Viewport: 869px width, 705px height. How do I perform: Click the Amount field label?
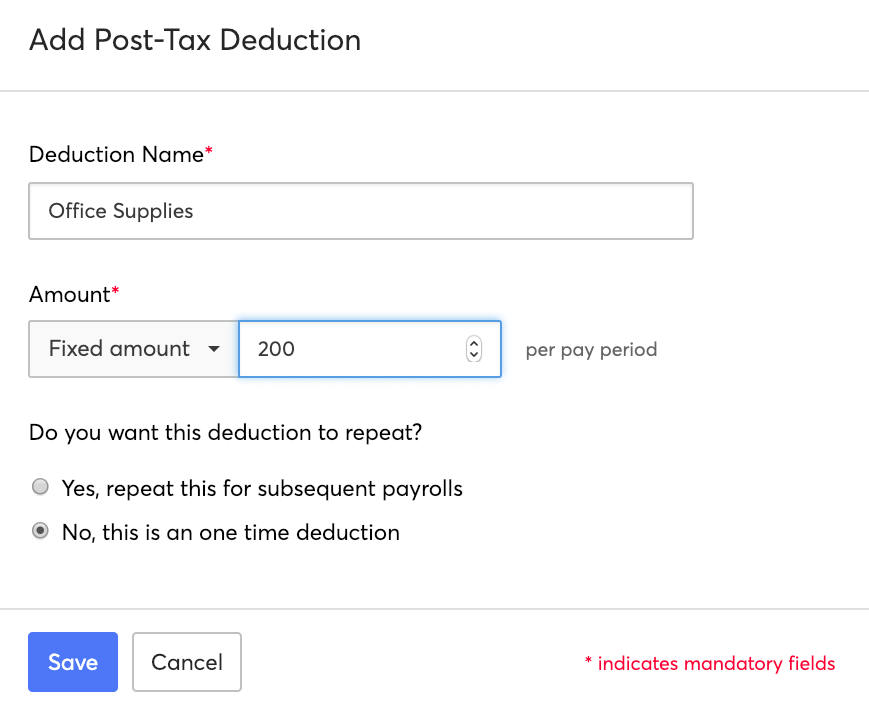click(x=69, y=295)
